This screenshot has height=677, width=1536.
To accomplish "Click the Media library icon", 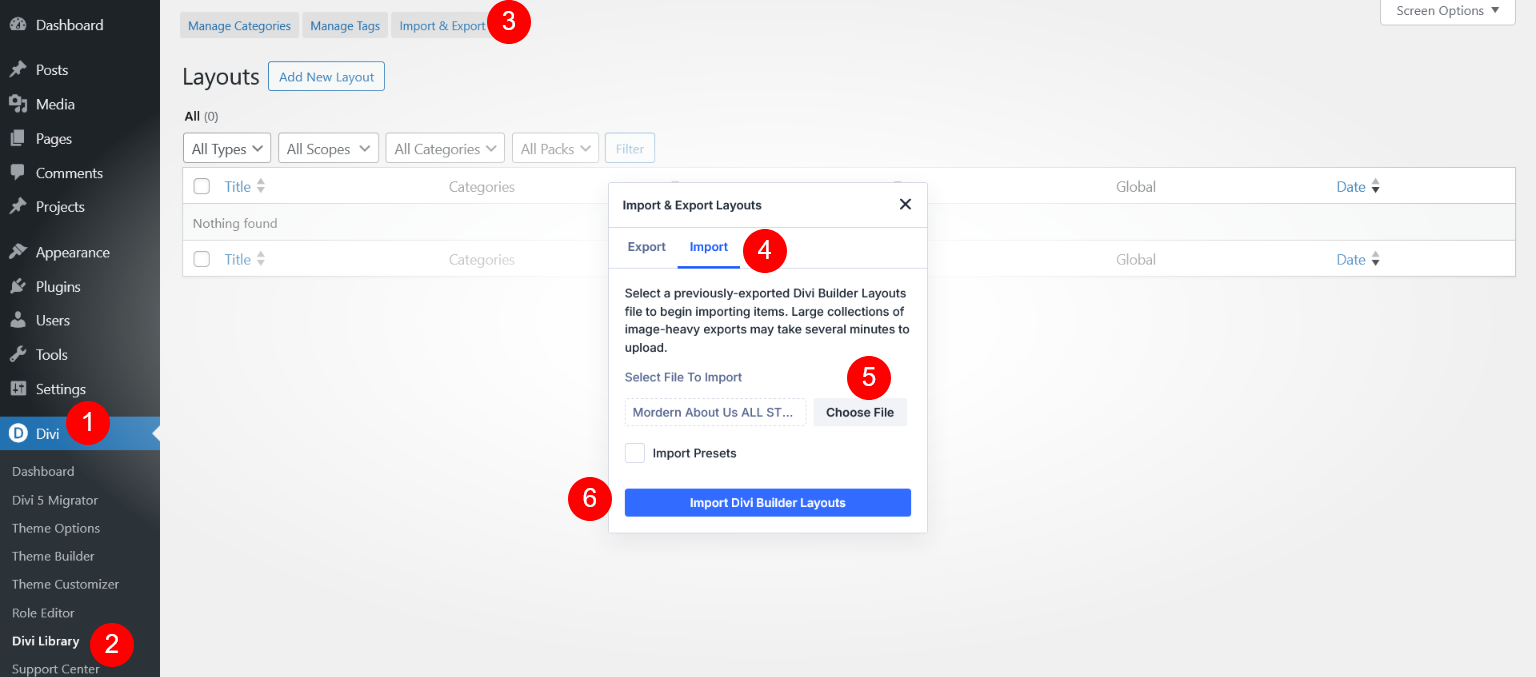I will [x=18, y=104].
